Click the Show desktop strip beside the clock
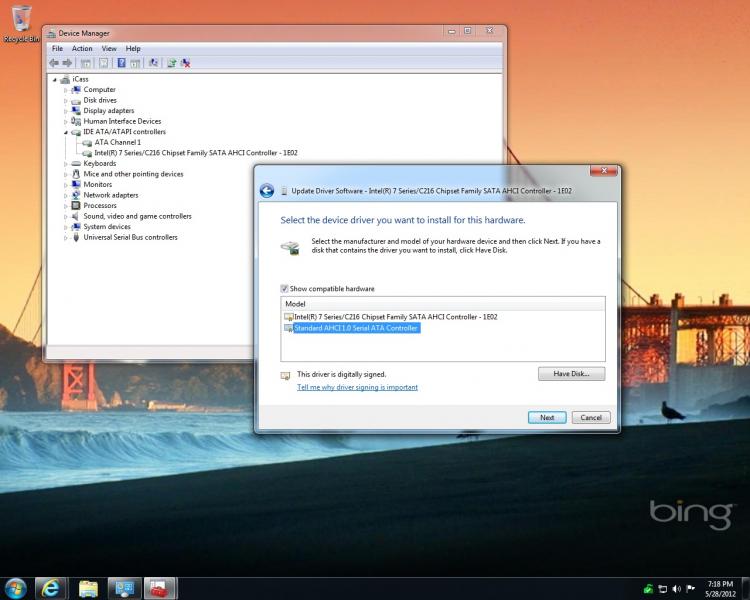Screen dimensions: 750x600 pos(745,589)
